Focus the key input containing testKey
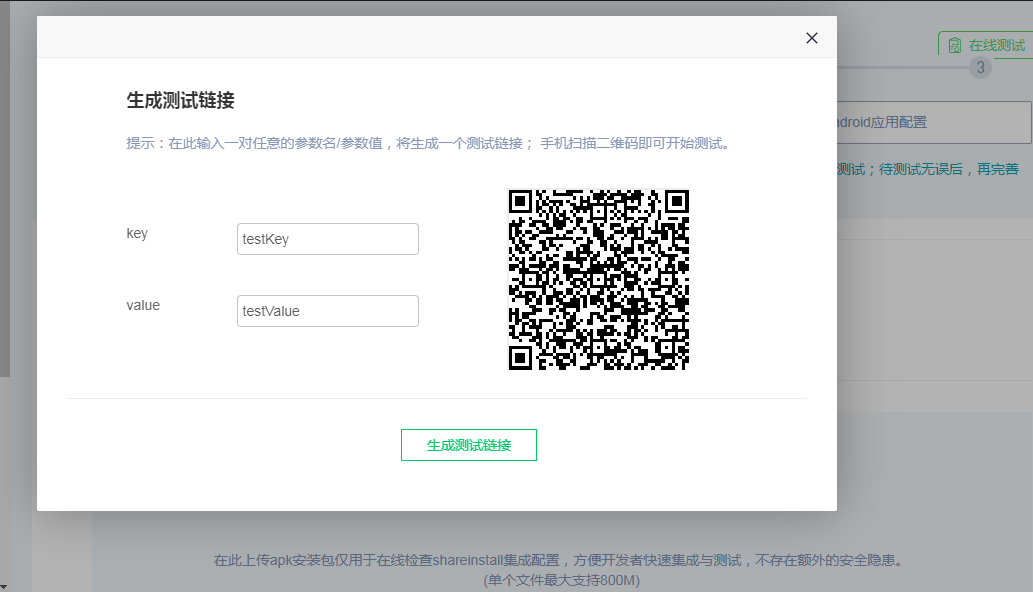The height and width of the screenshot is (592, 1033). click(x=327, y=238)
